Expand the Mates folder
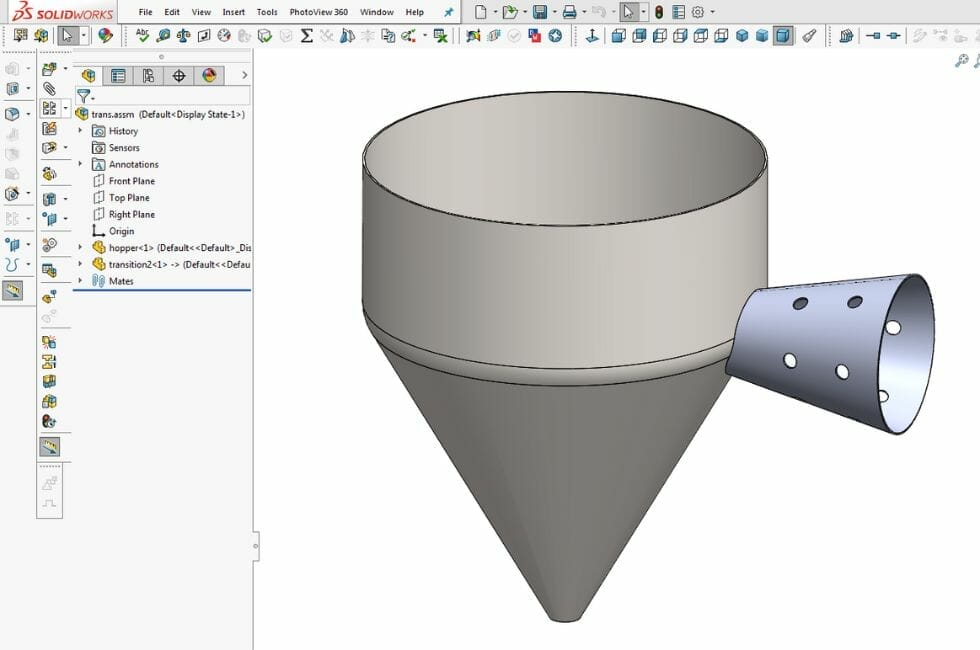The height and width of the screenshot is (650, 980). click(80, 281)
